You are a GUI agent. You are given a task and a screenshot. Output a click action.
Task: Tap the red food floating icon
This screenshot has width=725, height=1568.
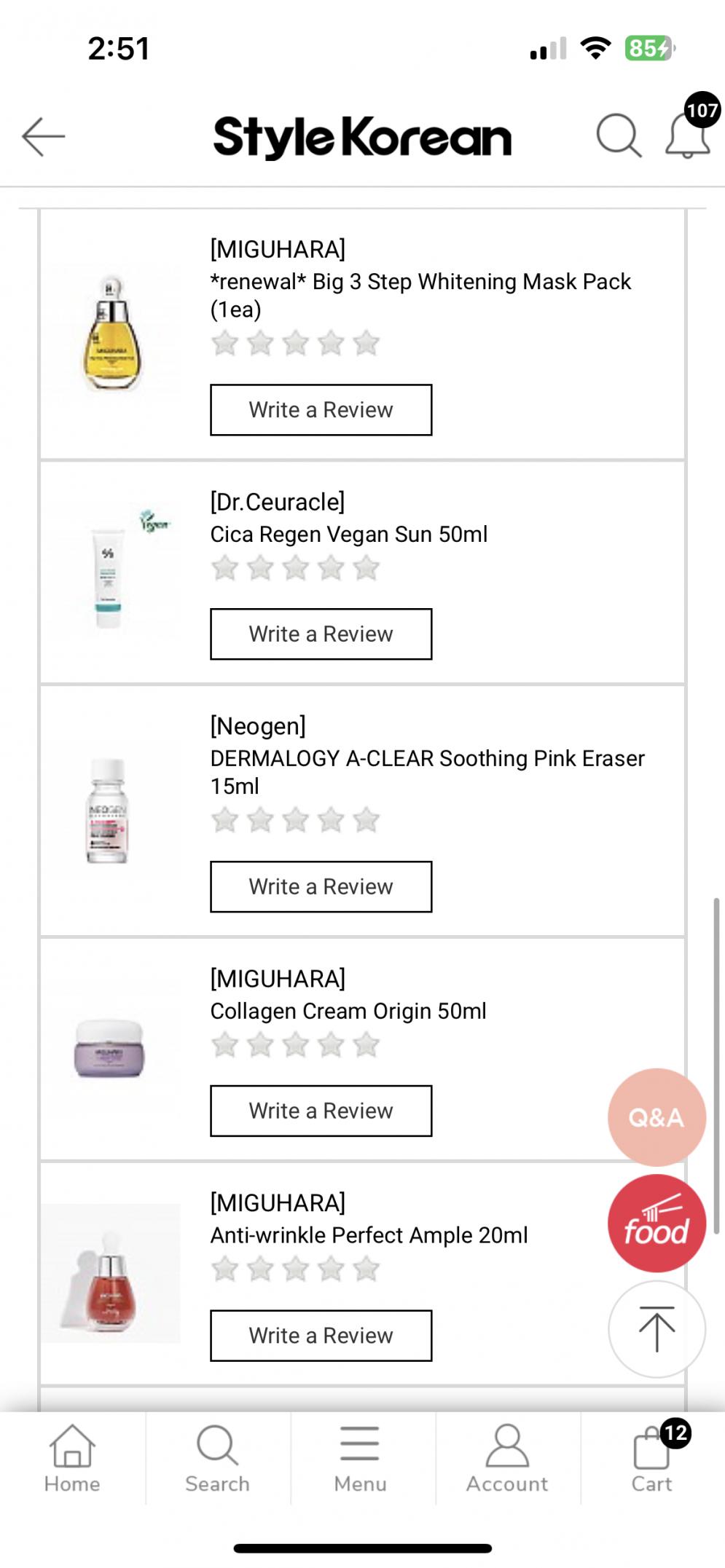[x=657, y=1224]
